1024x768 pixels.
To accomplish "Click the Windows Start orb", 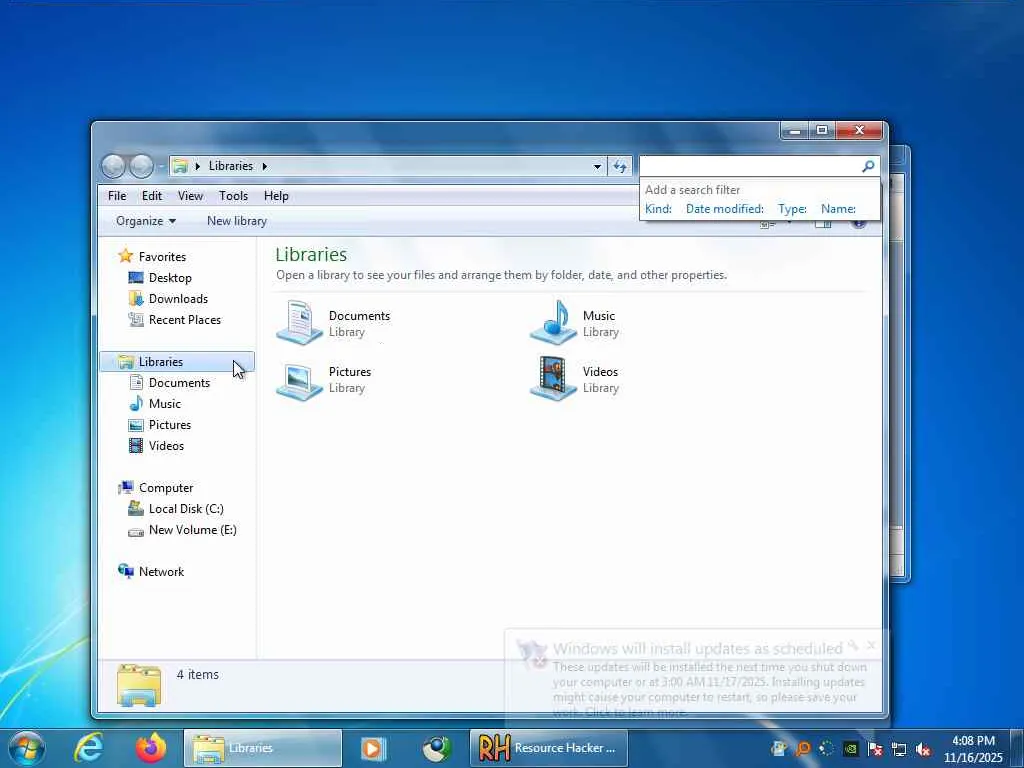I will pos(27,748).
